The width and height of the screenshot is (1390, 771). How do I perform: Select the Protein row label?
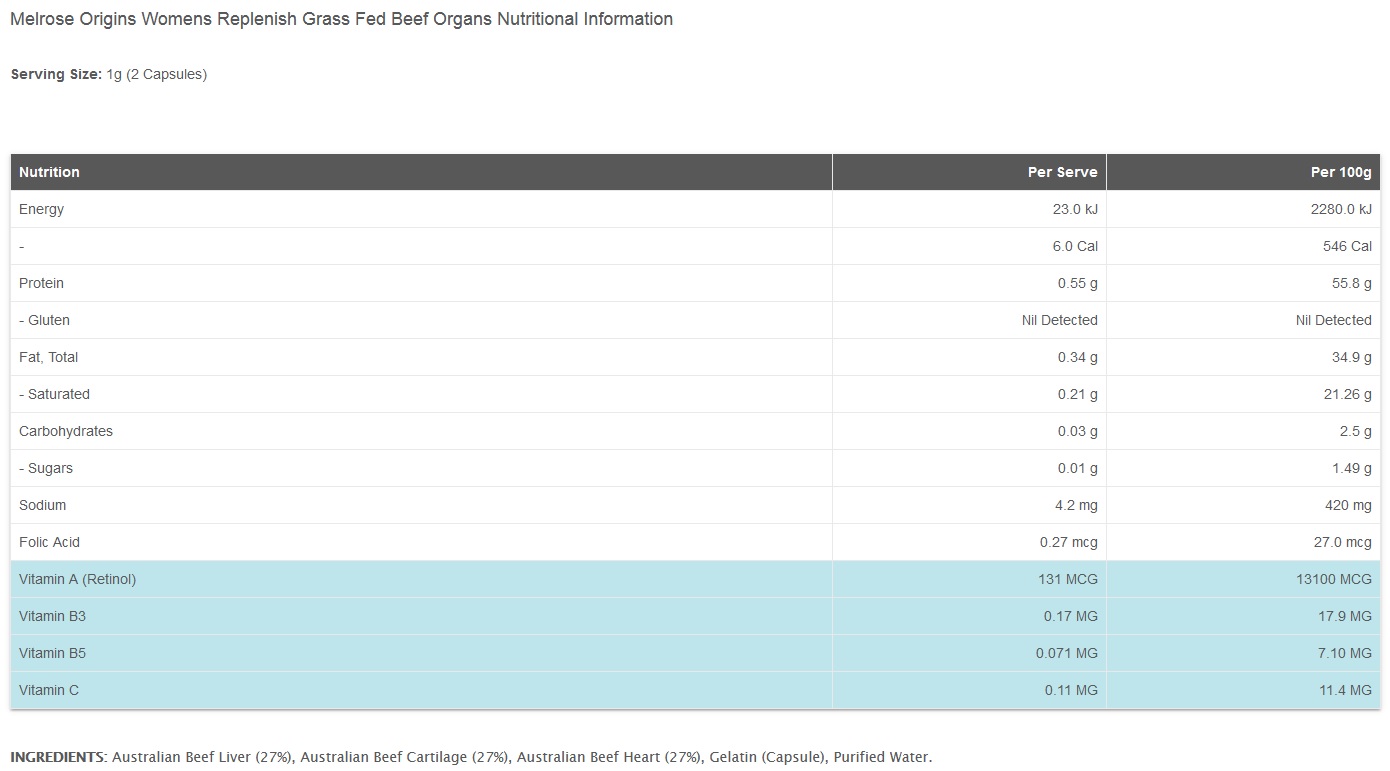click(x=41, y=283)
